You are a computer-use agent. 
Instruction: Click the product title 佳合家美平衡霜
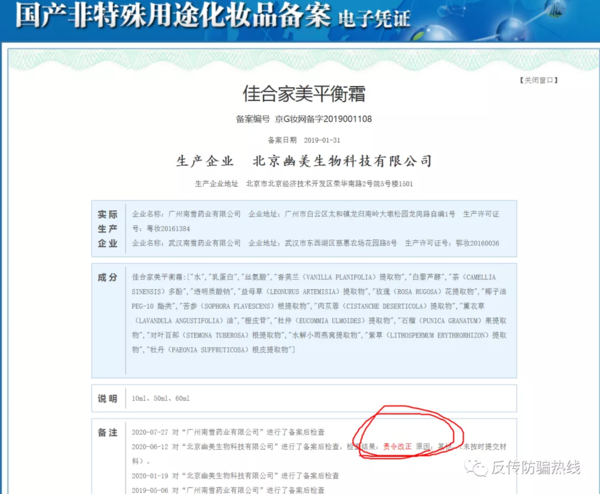[x=299, y=95]
